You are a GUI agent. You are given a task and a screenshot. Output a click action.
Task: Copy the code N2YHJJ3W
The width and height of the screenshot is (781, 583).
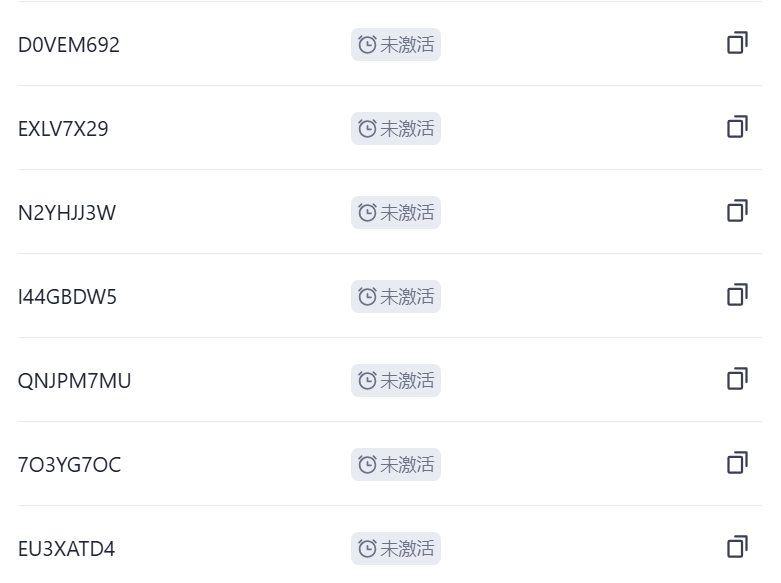737,211
